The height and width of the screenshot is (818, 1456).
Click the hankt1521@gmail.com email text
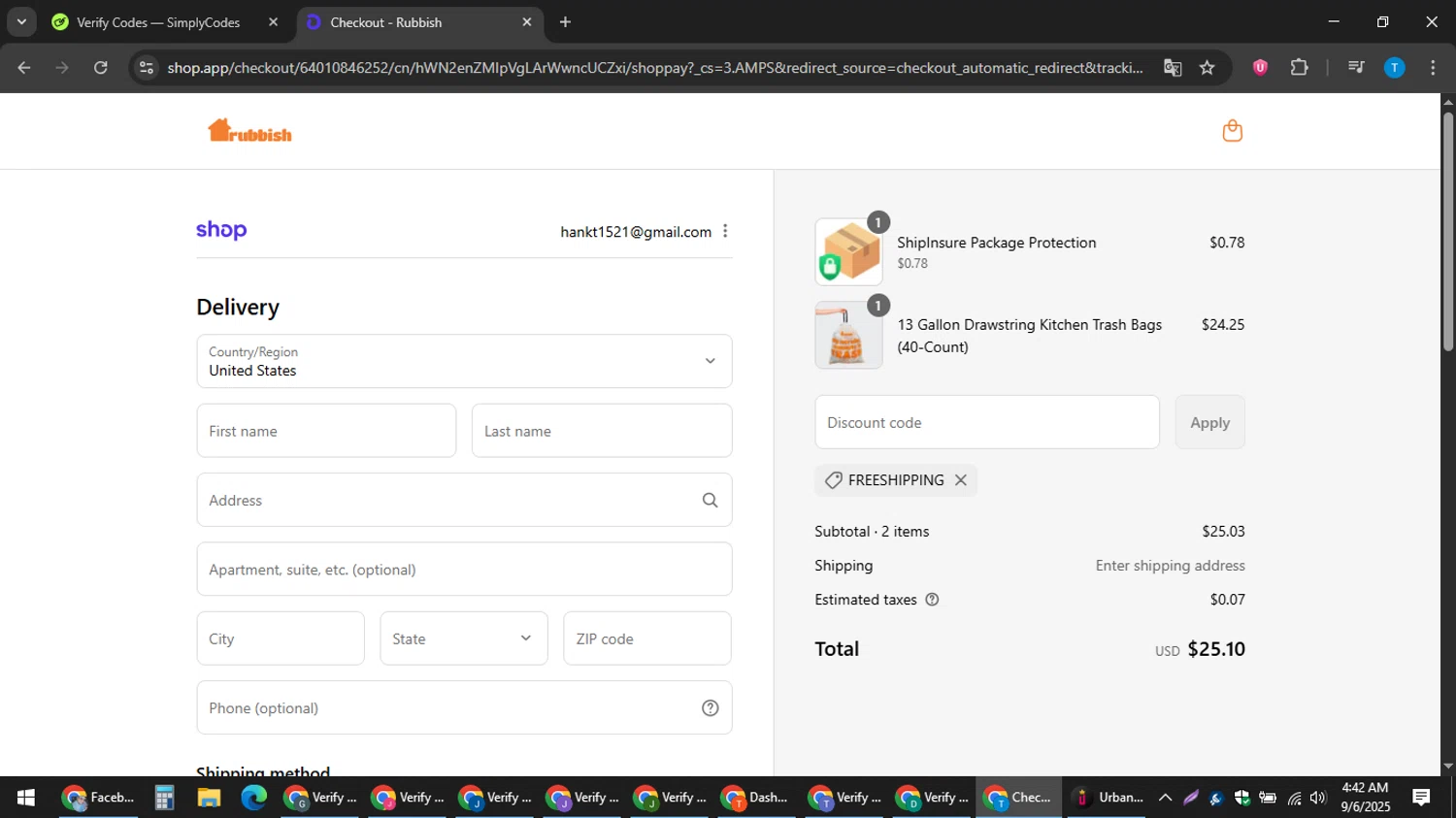click(636, 232)
